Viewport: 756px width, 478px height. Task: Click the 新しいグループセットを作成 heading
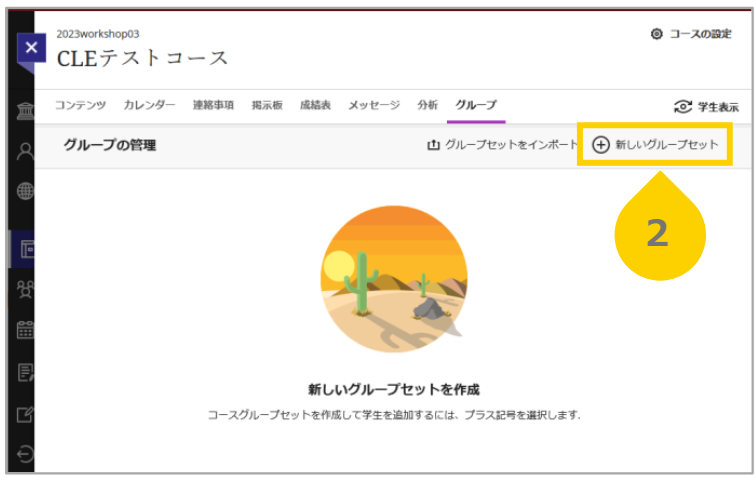pos(394,389)
